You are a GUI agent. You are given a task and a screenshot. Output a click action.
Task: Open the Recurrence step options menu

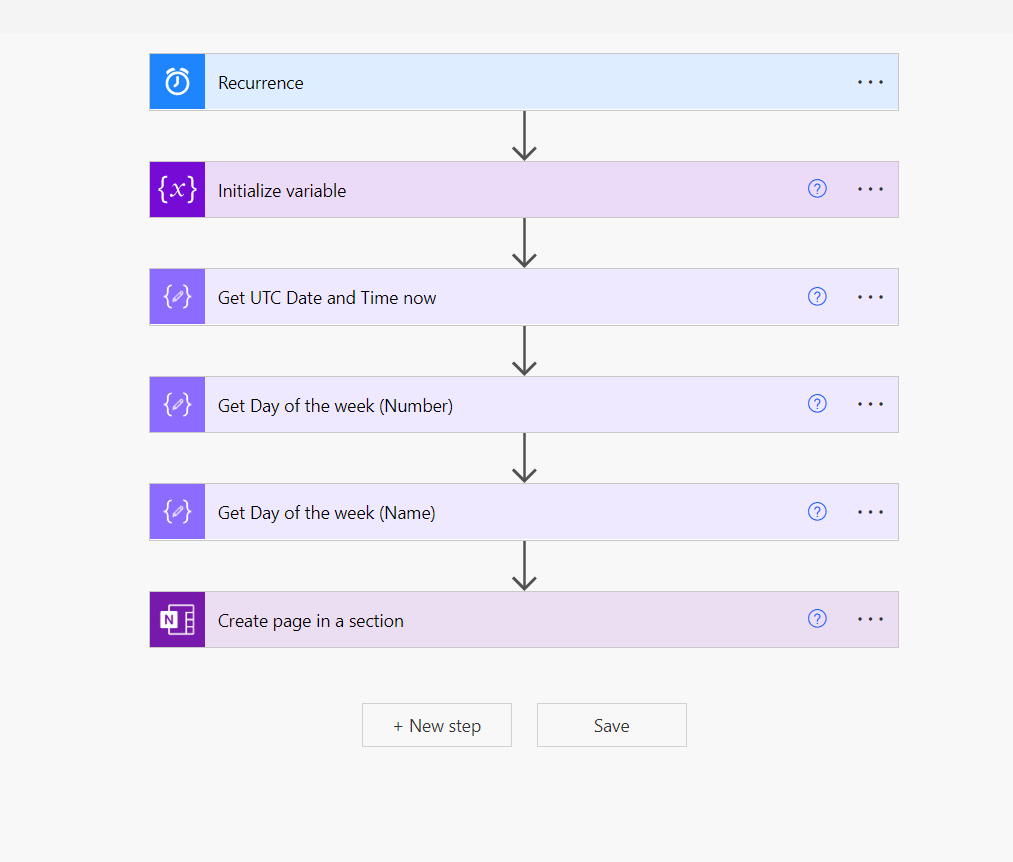click(x=870, y=82)
